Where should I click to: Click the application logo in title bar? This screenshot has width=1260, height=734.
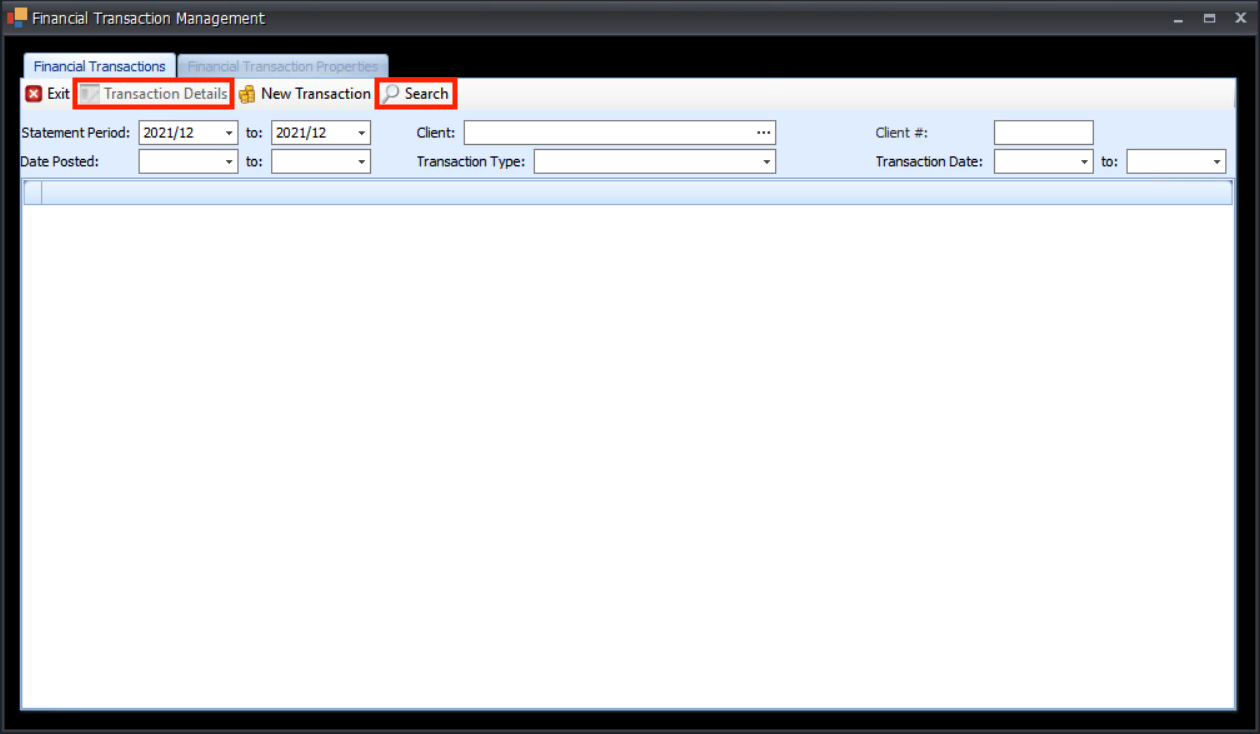point(16,18)
